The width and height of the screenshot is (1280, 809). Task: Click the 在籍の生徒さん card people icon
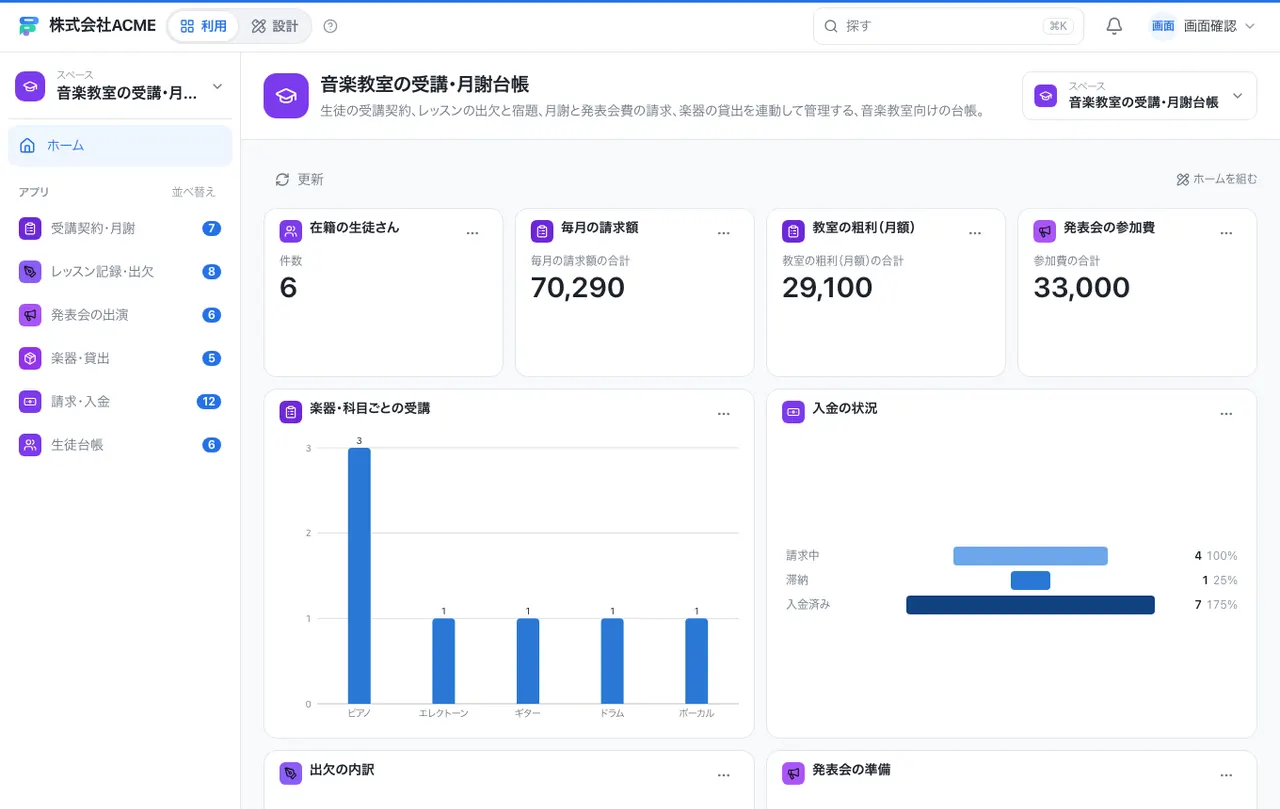[291, 231]
